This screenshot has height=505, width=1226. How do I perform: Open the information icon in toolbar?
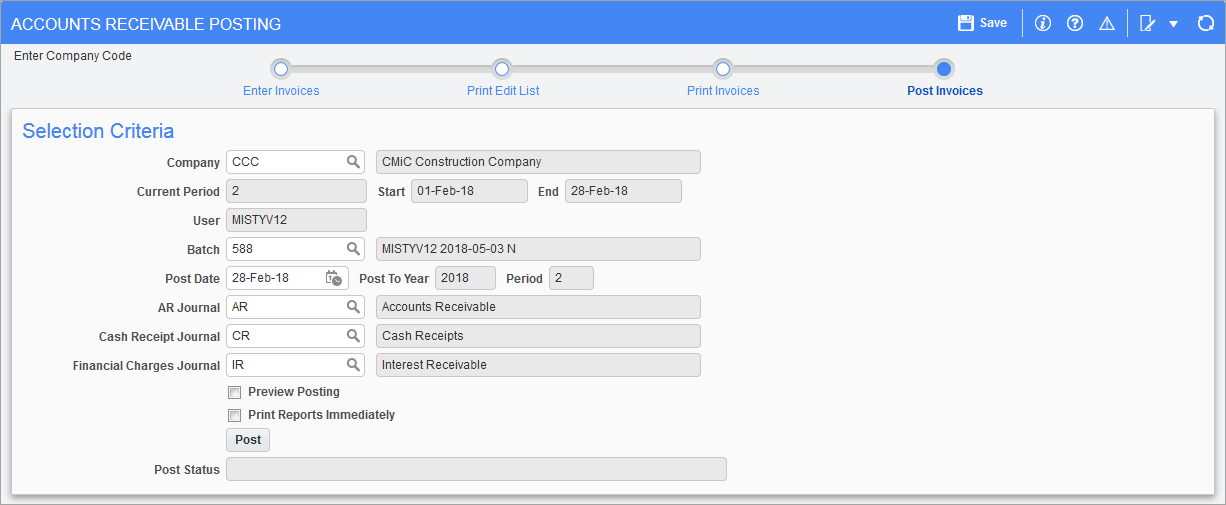(1043, 23)
